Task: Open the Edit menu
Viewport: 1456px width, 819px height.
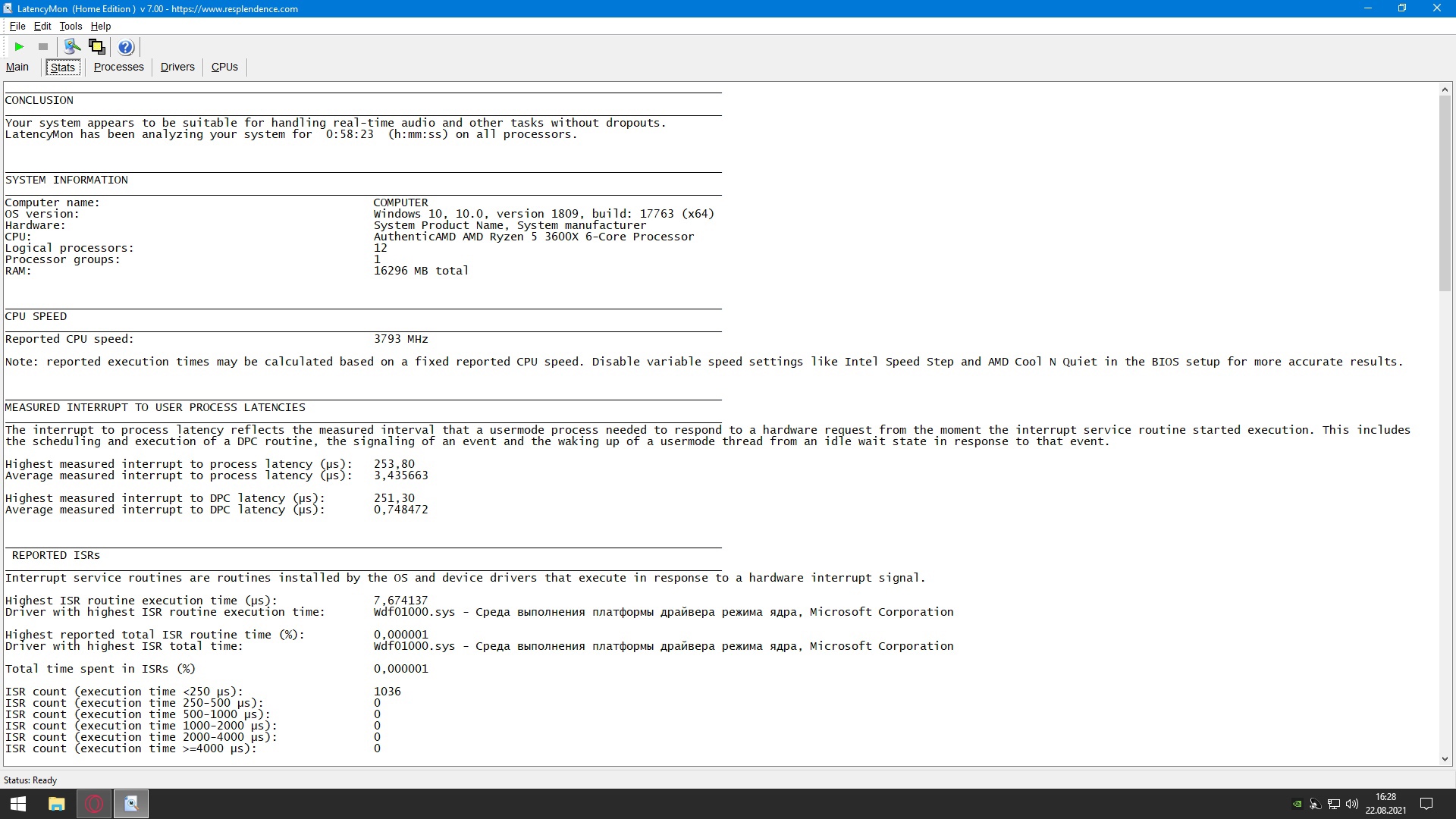Action: [42, 26]
